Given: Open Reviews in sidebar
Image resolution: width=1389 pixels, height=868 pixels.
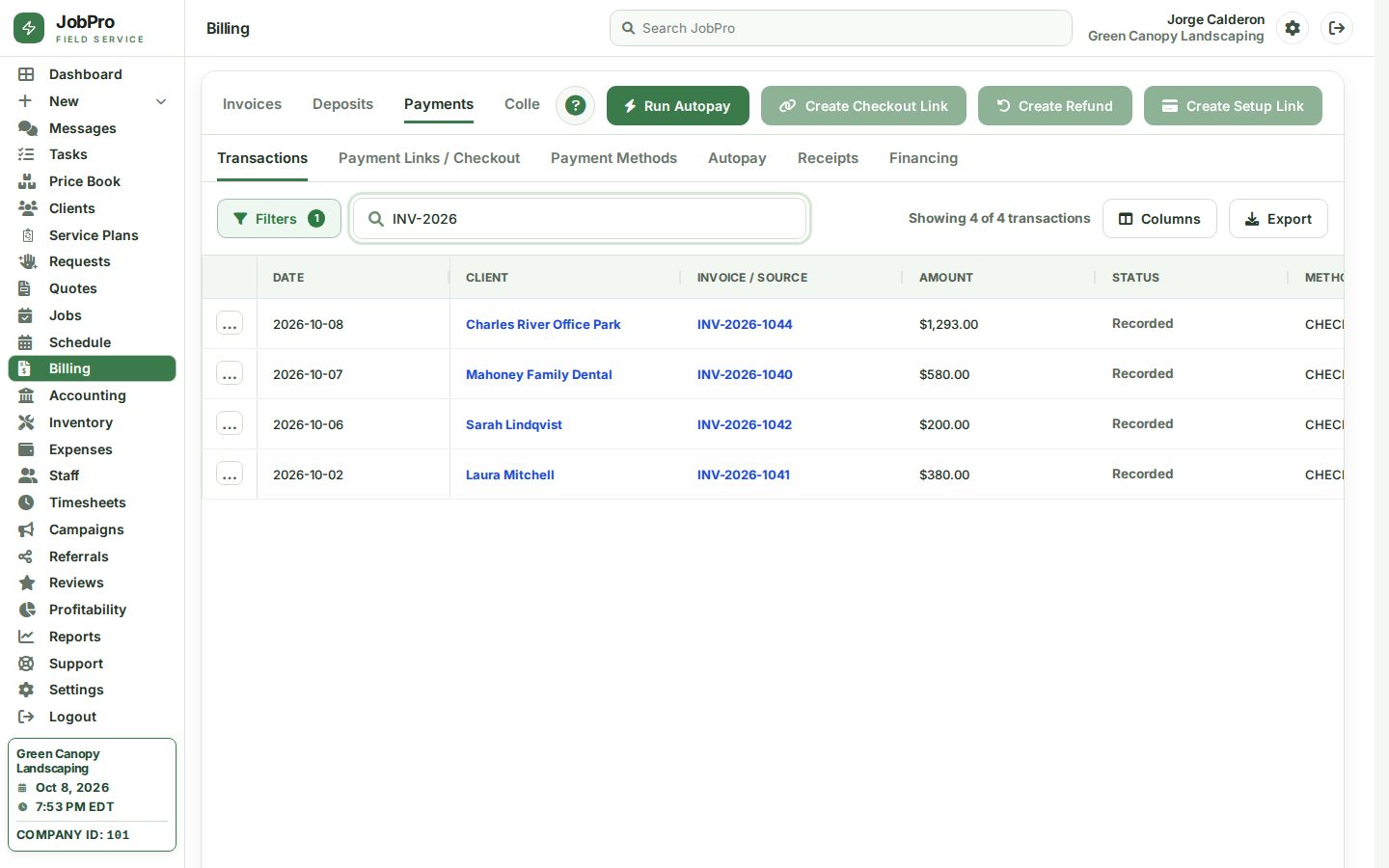Looking at the screenshot, I should point(92,583).
